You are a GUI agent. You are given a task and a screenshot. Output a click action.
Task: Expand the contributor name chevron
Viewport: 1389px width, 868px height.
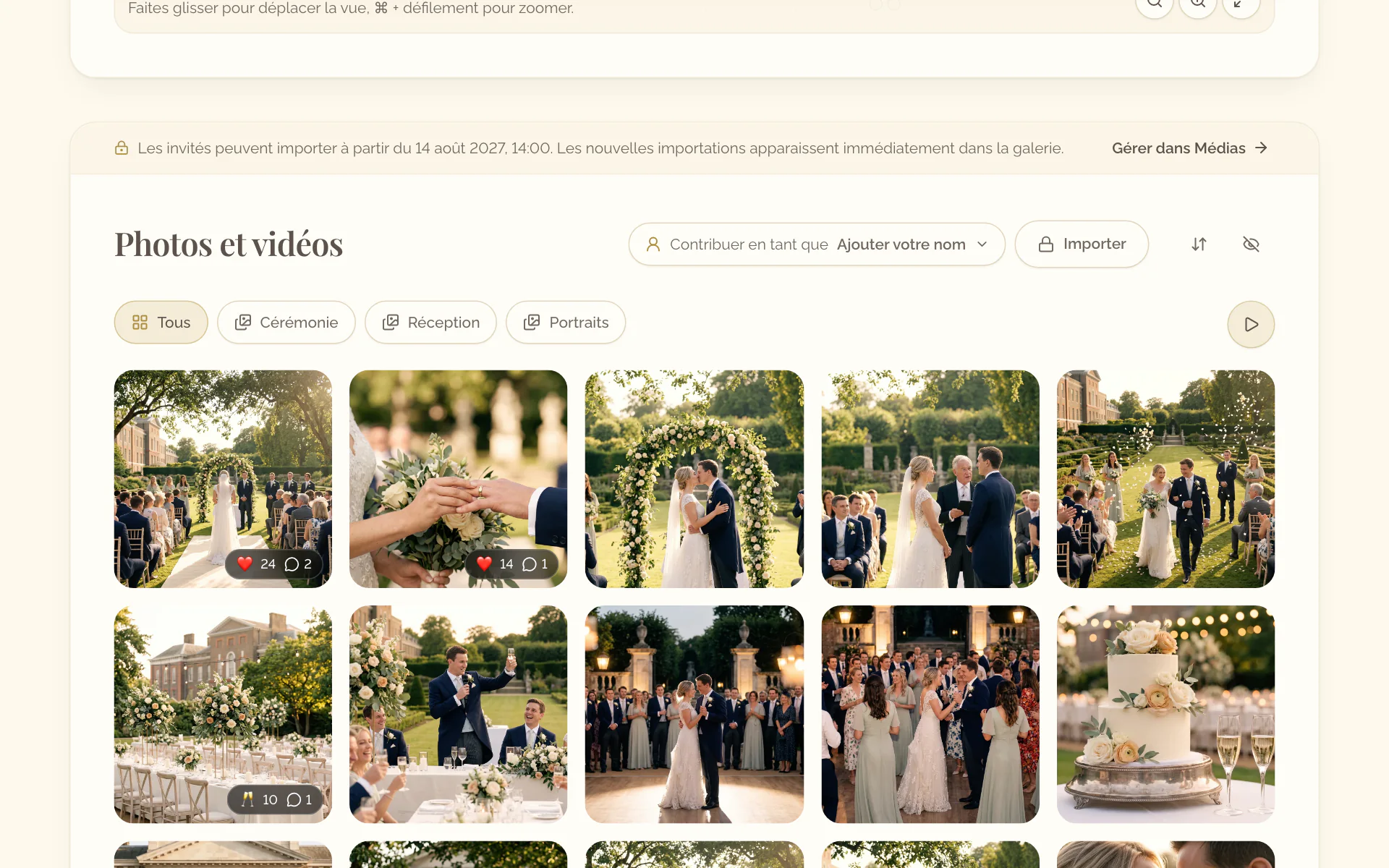pyautogui.click(x=982, y=244)
